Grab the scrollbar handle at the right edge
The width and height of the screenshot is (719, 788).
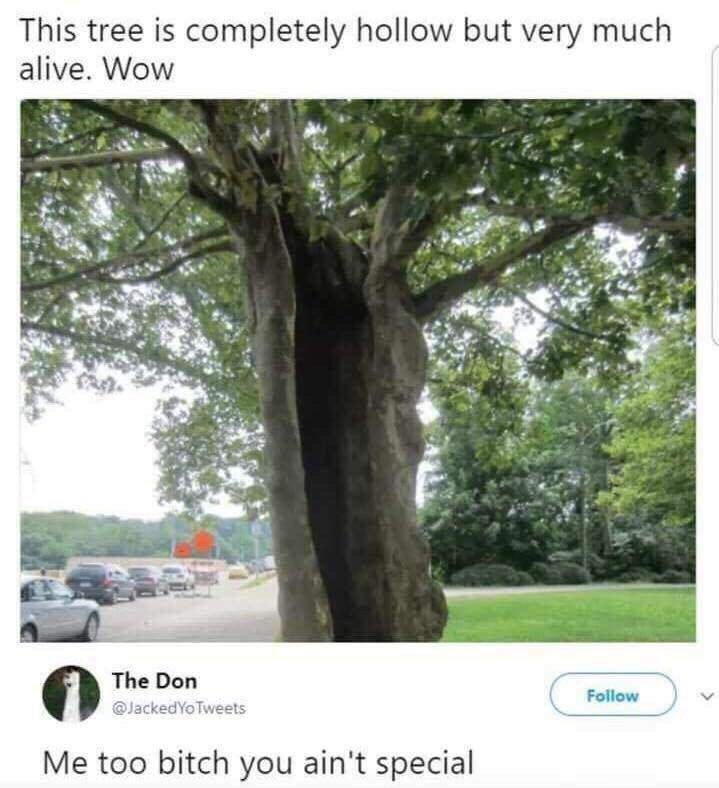point(716,195)
